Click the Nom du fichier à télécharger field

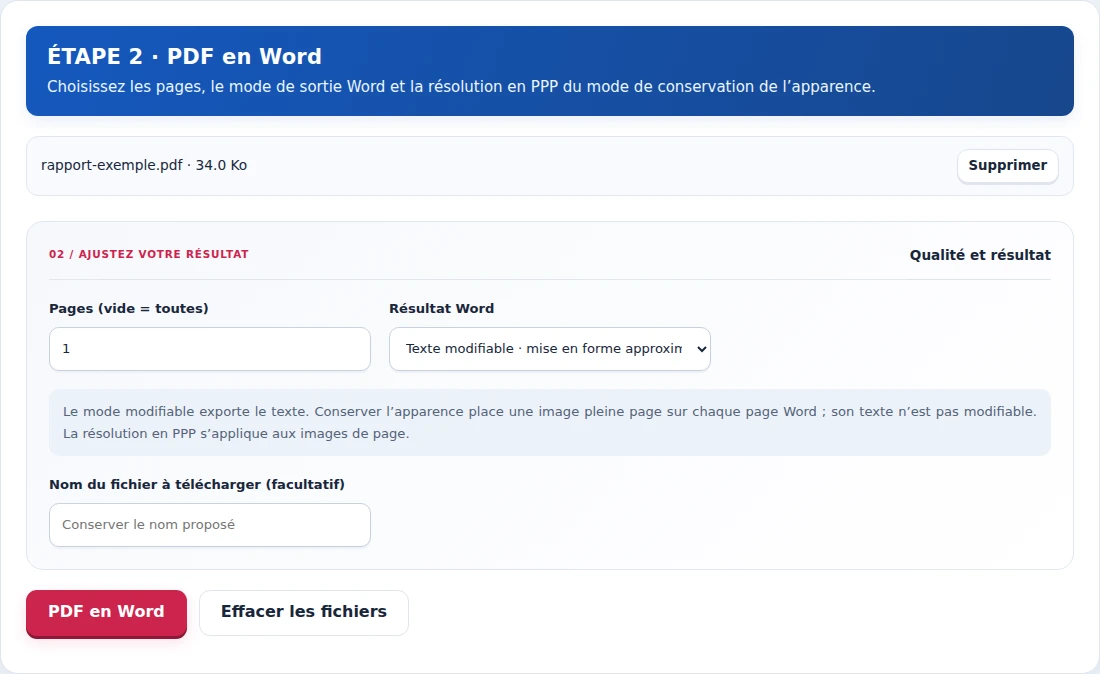tap(210, 525)
